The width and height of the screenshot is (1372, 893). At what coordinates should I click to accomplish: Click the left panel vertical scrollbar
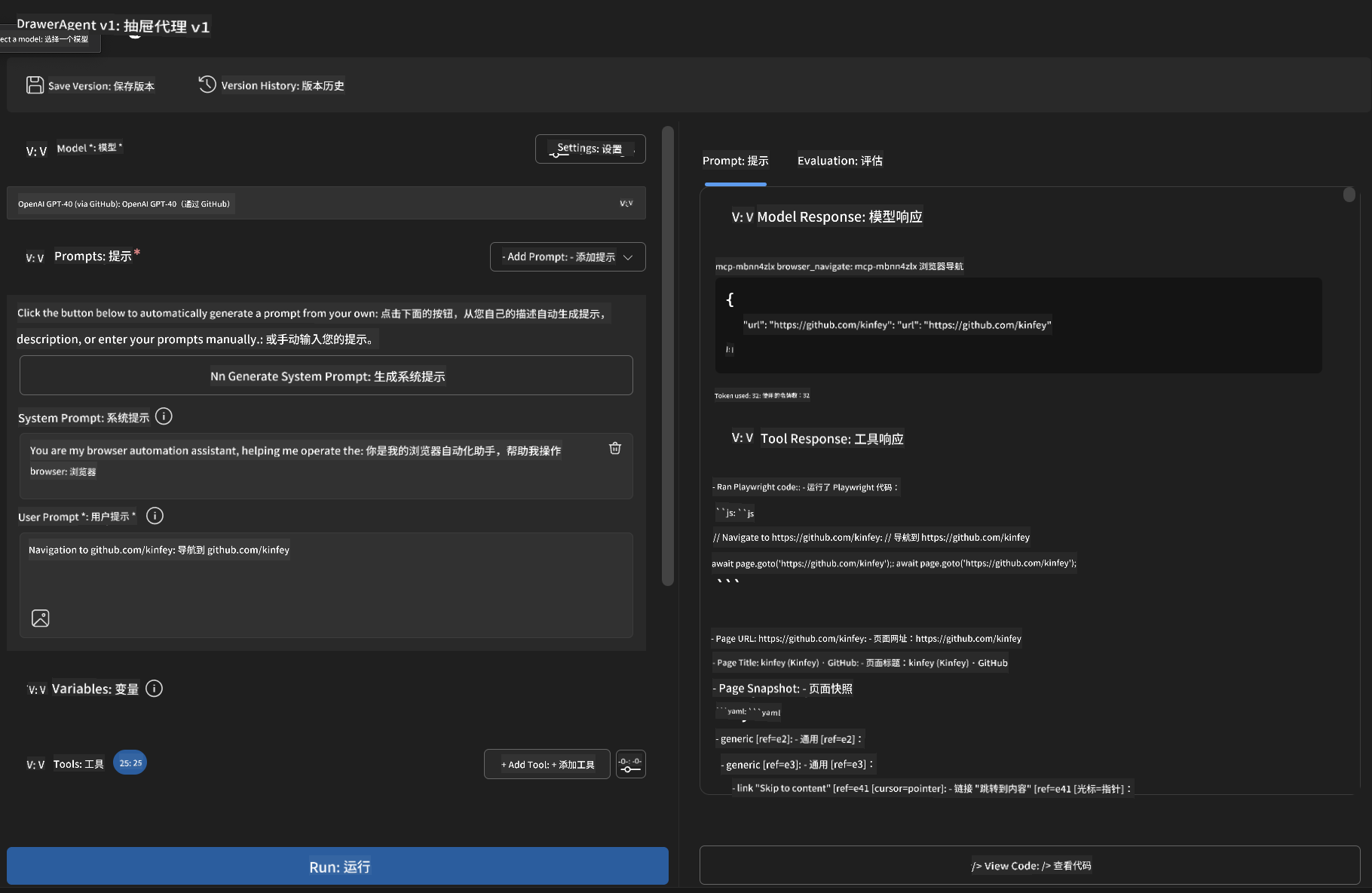(x=668, y=356)
